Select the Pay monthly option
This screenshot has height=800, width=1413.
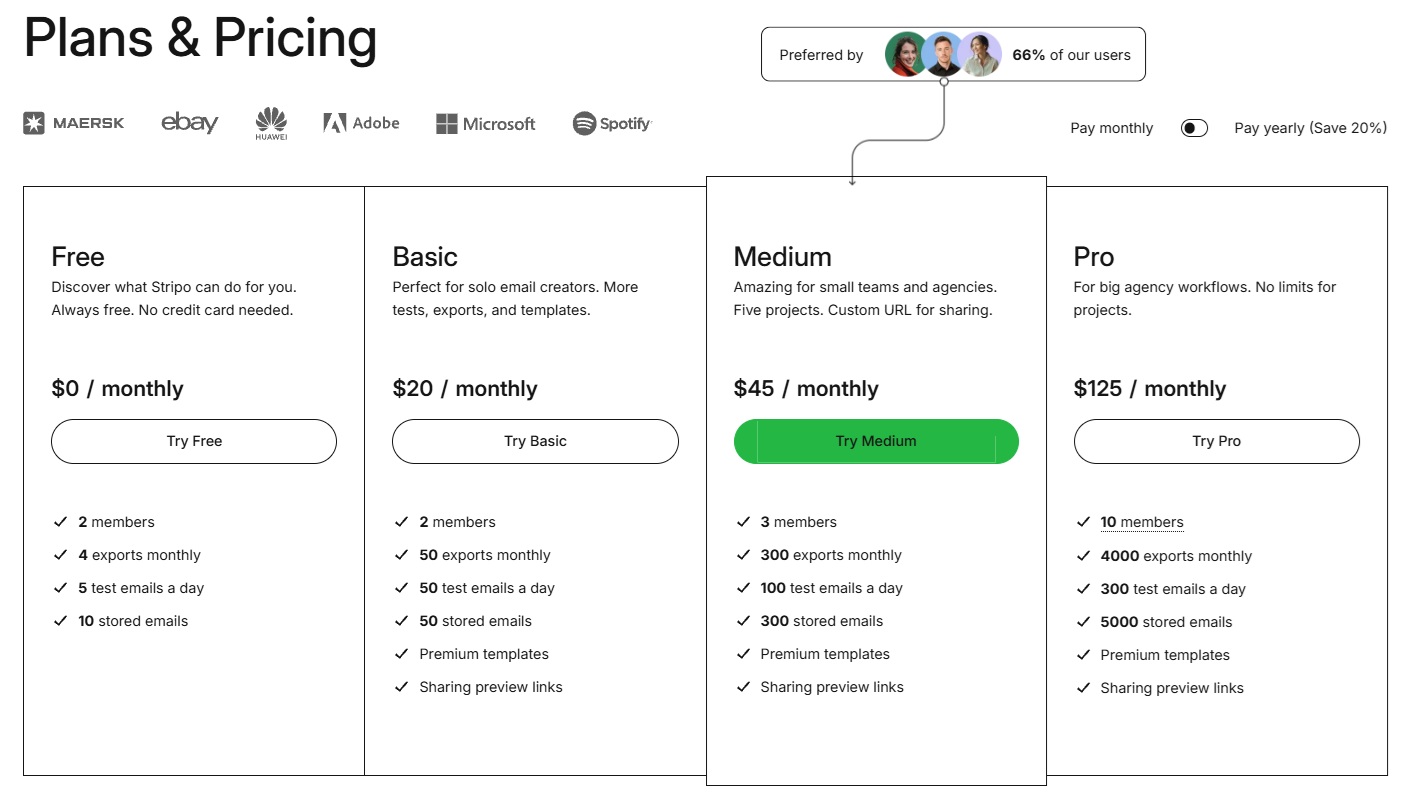pos(1111,128)
